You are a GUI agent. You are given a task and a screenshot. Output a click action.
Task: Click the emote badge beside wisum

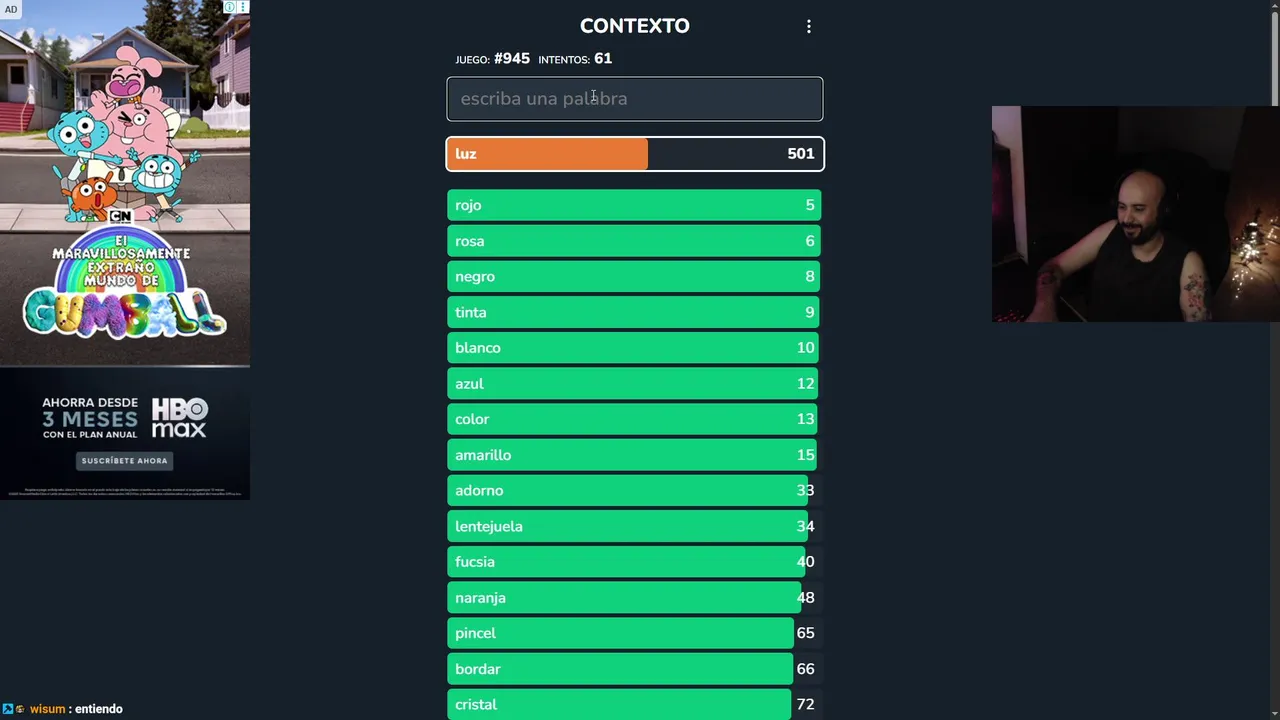[20, 709]
